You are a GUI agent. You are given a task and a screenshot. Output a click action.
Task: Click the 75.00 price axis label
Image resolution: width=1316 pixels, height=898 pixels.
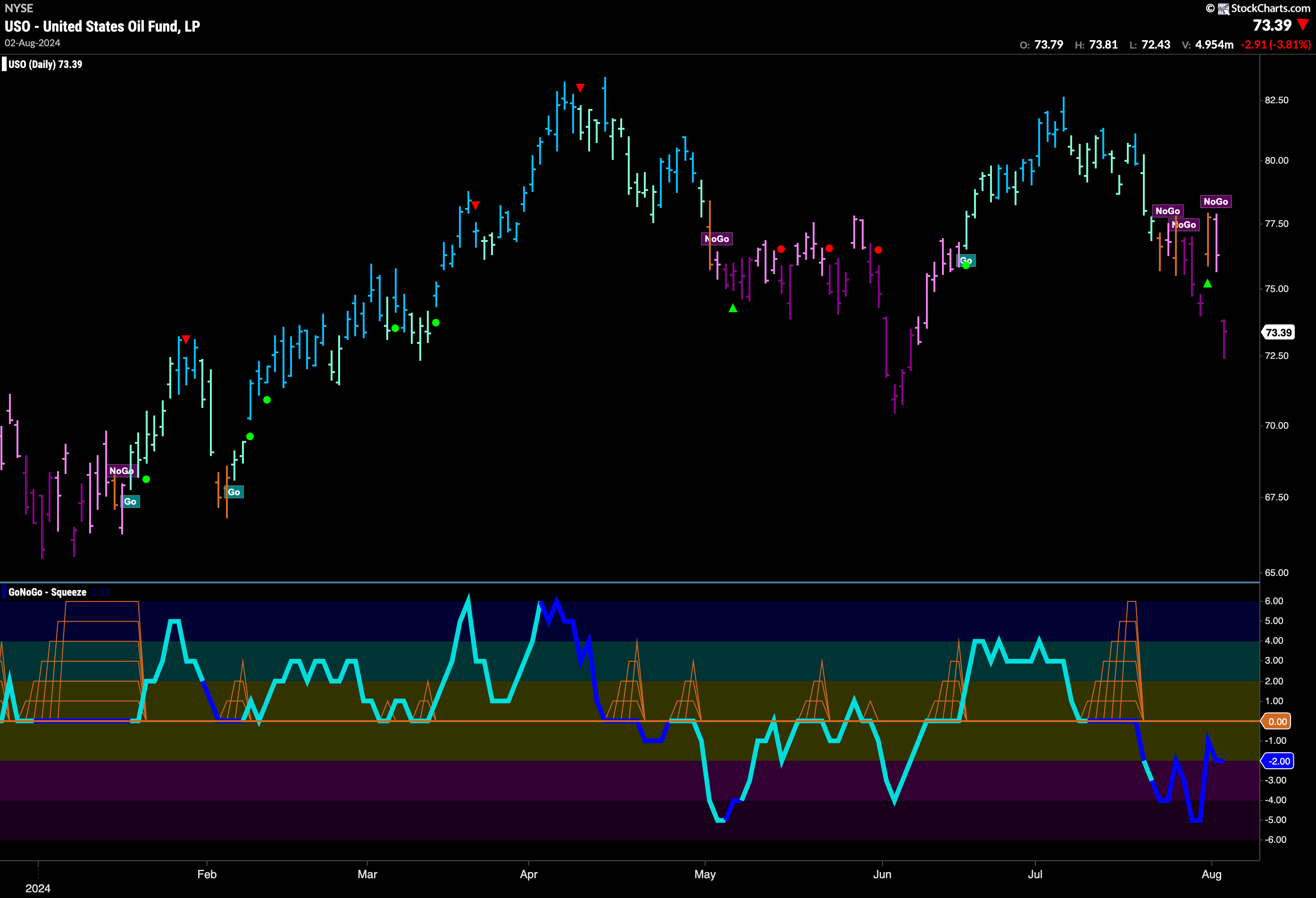1276,289
